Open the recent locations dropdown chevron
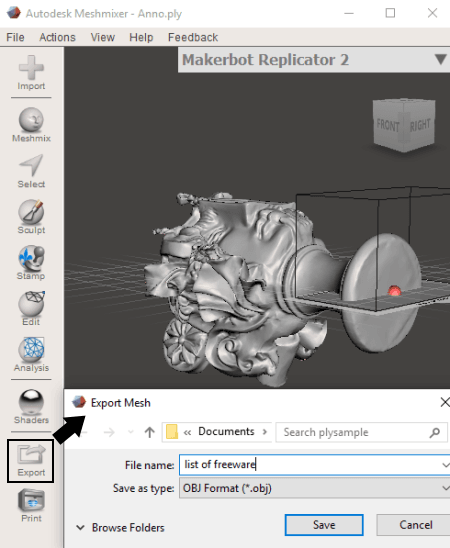Viewport: 450px width, 548px height. [x=131, y=432]
